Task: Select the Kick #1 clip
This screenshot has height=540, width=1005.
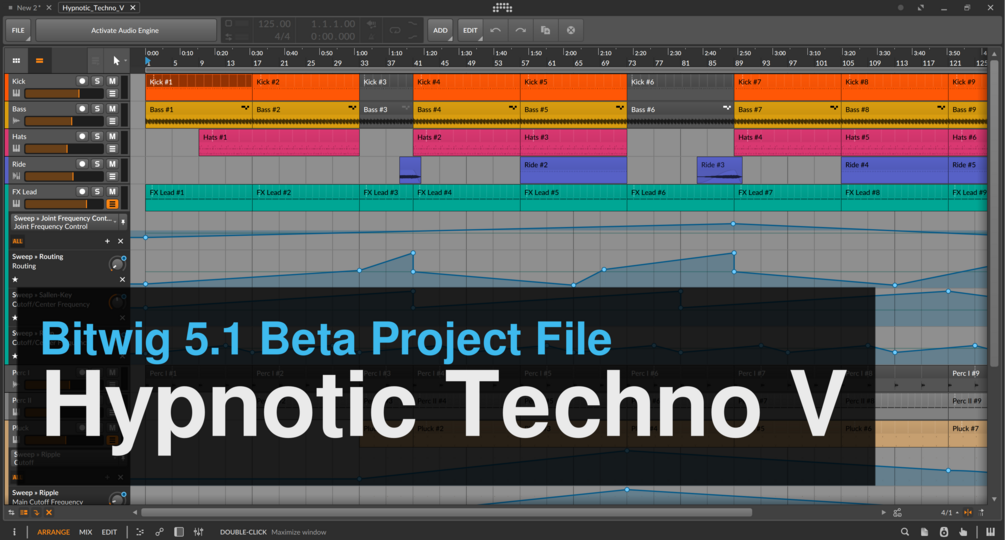Action: click(199, 88)
